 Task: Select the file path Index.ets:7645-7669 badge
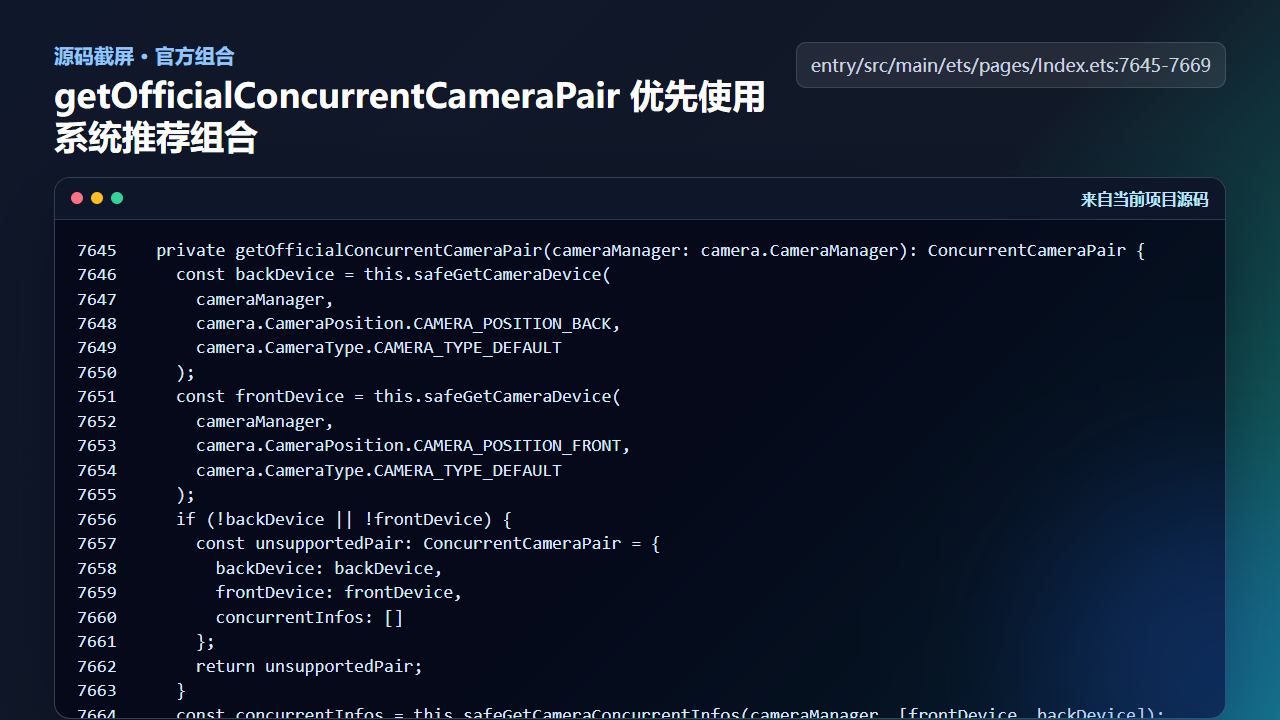click(x=1011, y=65)
